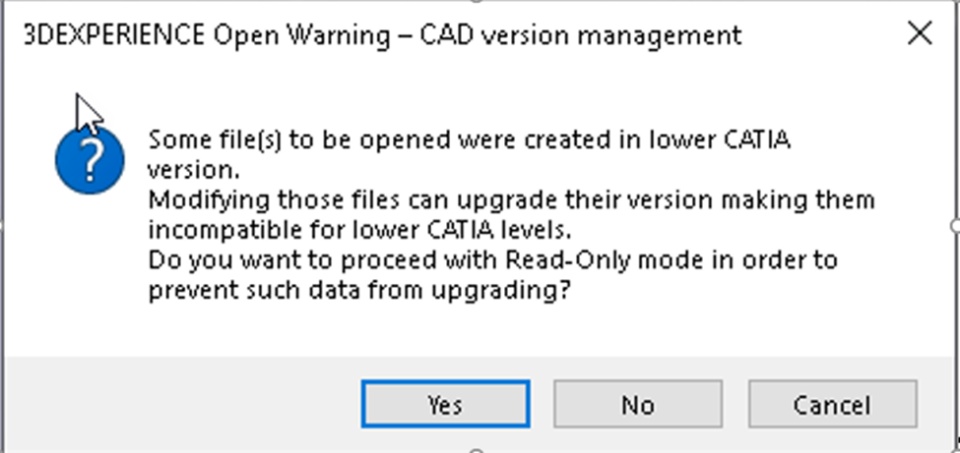Close the dialog with the X button
960x453 pixels.
point(919,34)
